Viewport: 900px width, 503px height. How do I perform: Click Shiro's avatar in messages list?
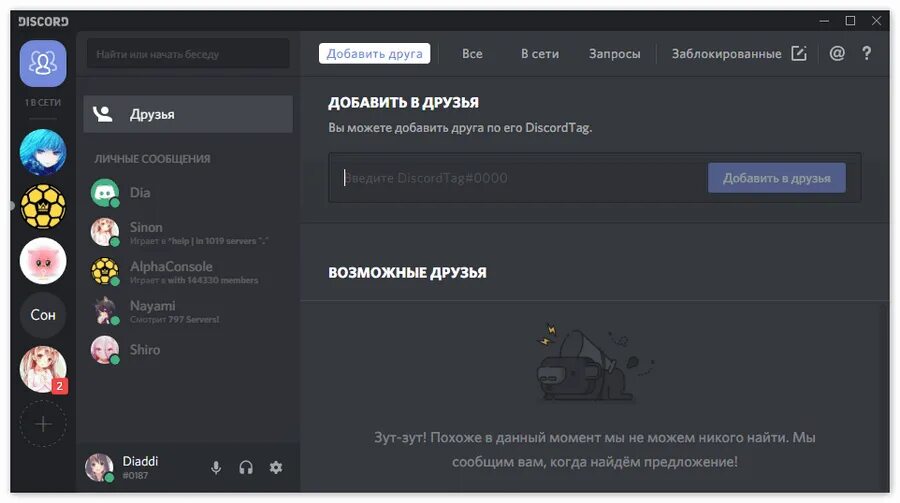pos(105,350)
